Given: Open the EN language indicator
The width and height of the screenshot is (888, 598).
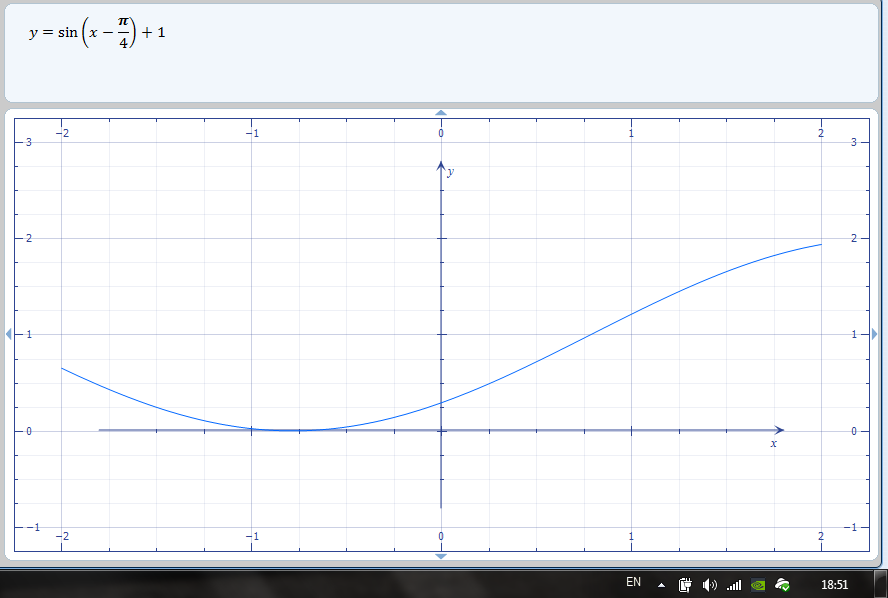Looking at the screenshot, I should (x=633, y=582).
